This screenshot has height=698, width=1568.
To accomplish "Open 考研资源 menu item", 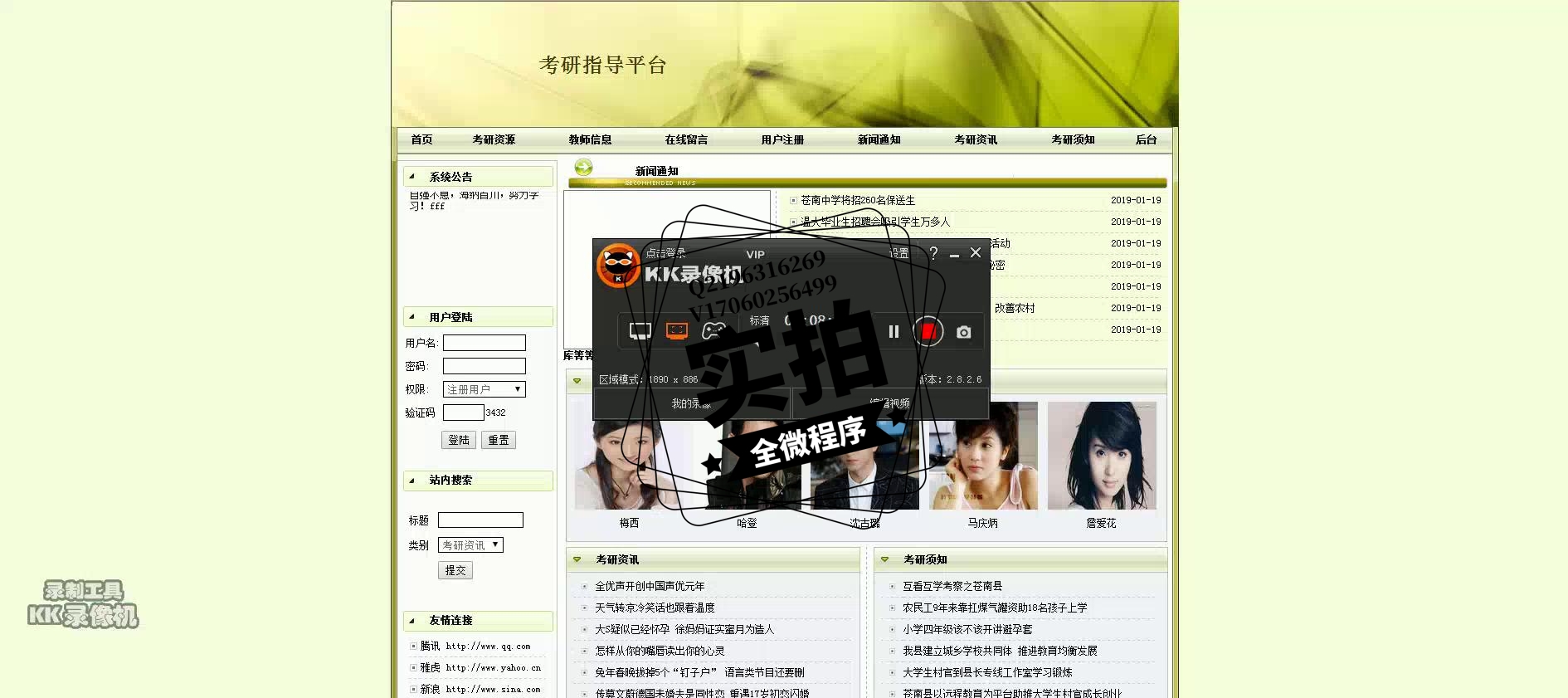I will pyautogui.click(x=494, y=139).
